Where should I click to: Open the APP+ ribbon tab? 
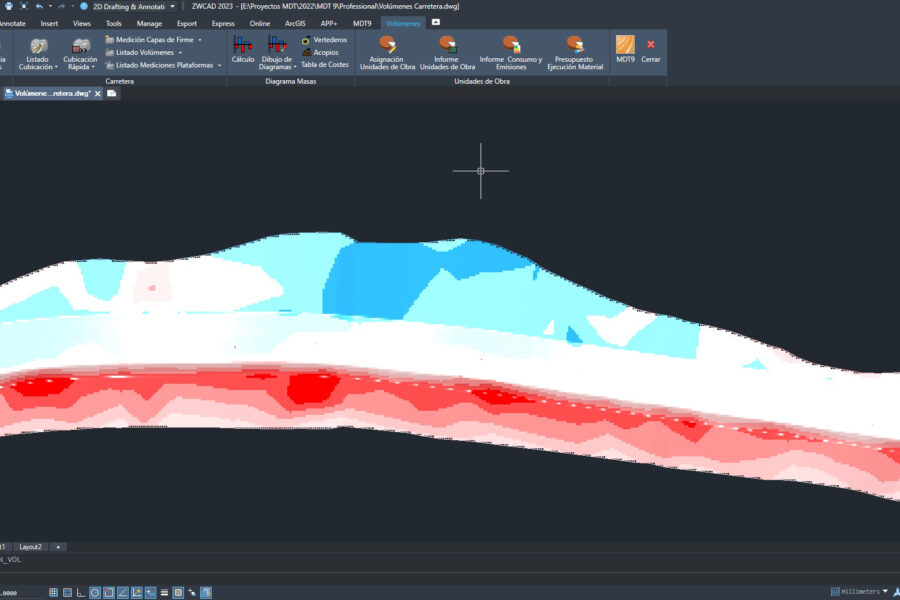[x=329, y=24]
